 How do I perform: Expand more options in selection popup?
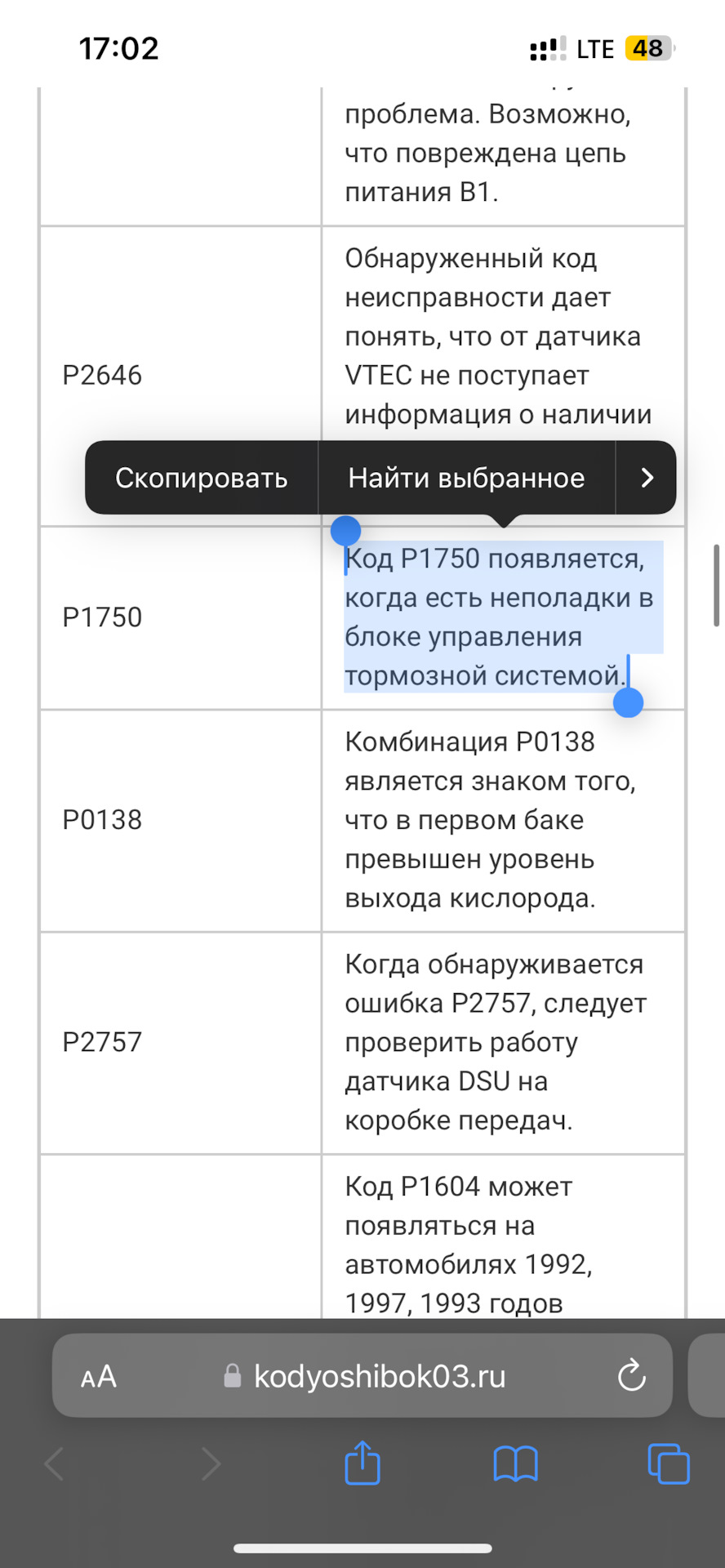647,478
